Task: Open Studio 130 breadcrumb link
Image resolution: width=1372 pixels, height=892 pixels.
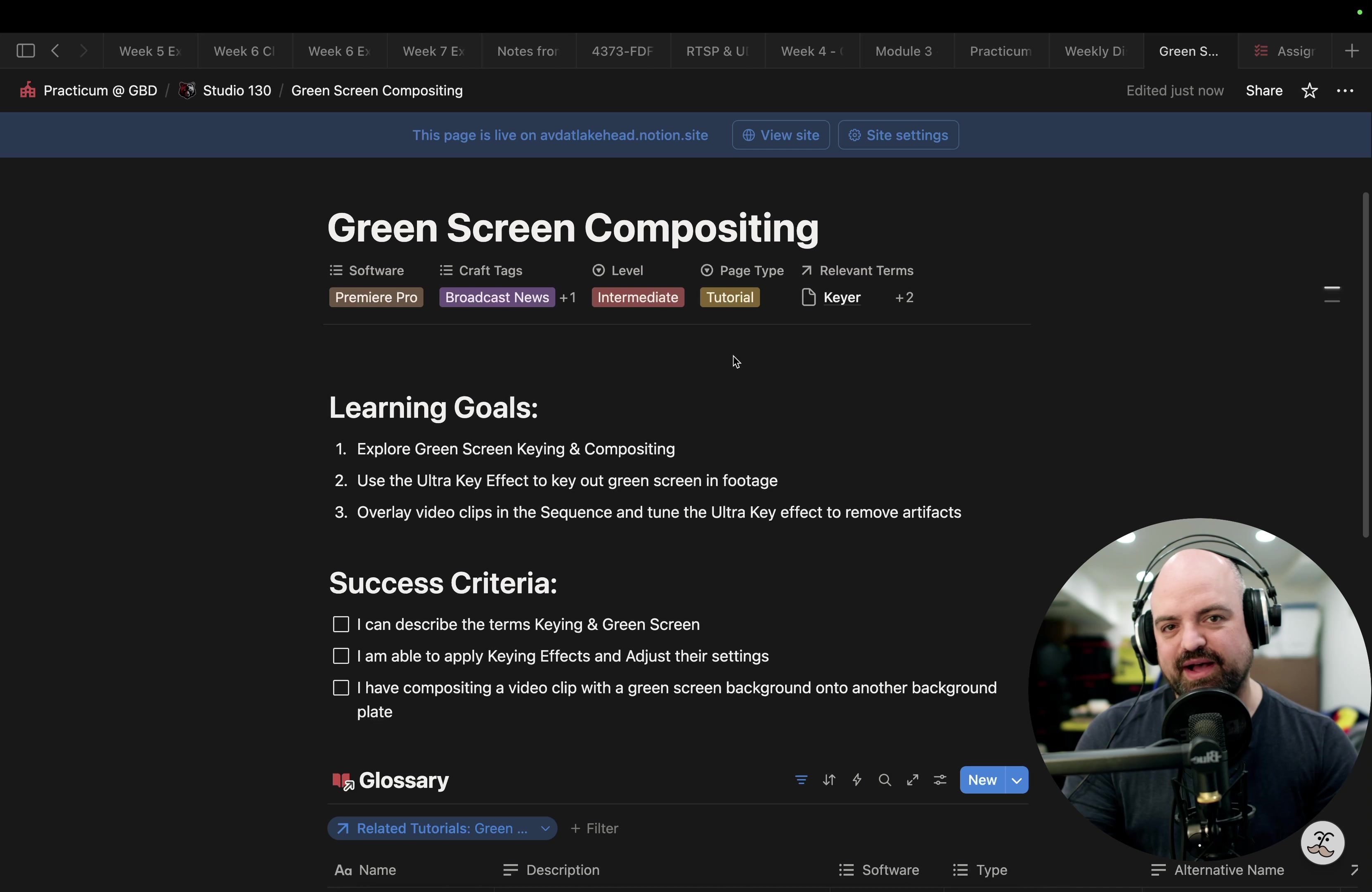Action: click(237, 90)
